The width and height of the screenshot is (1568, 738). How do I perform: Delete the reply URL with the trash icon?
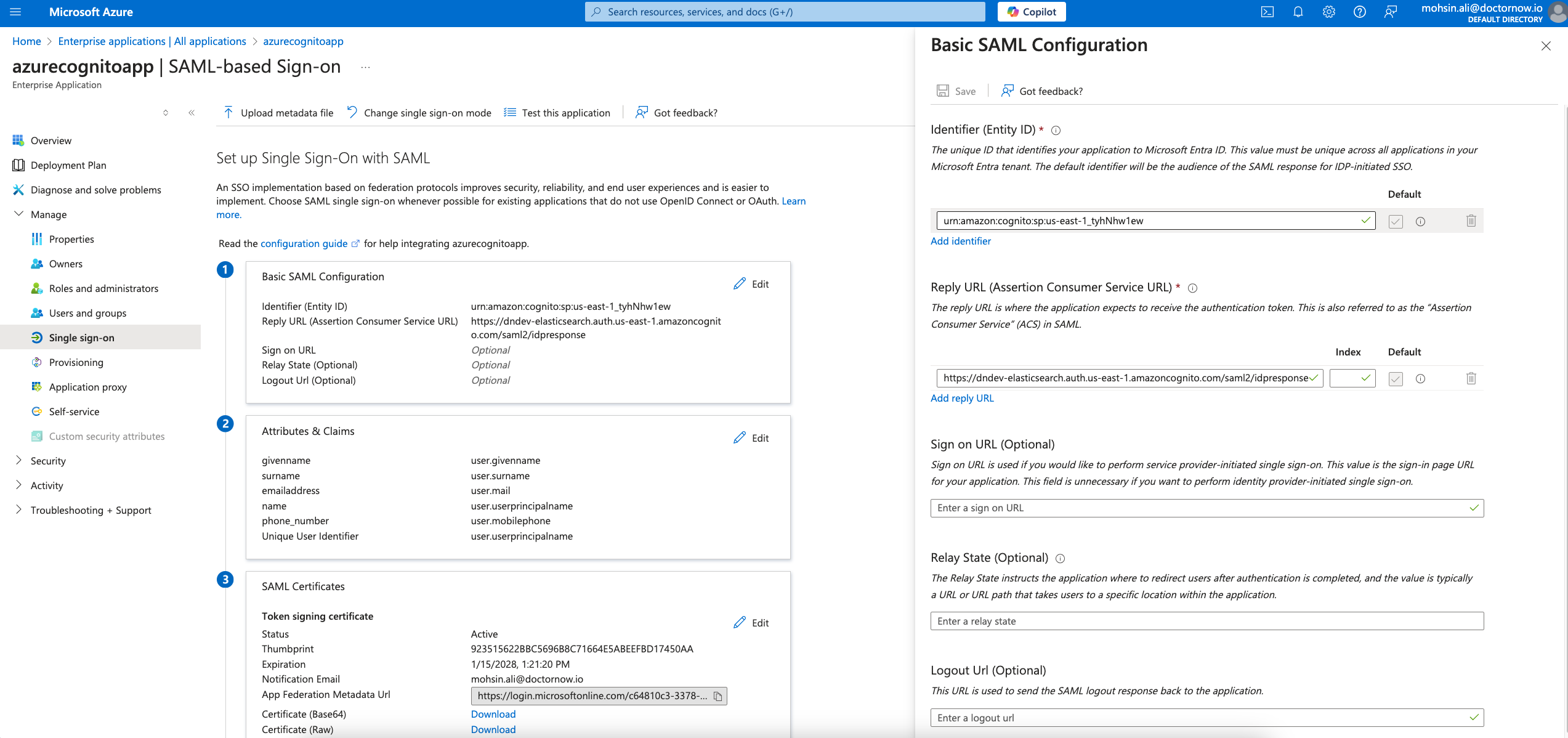1471,378
